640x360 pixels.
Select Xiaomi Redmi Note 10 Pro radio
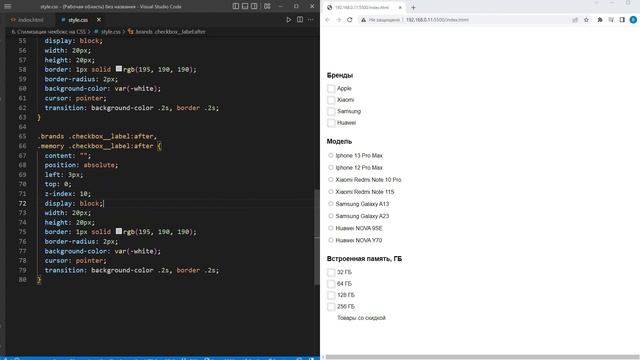click(331, 179)
